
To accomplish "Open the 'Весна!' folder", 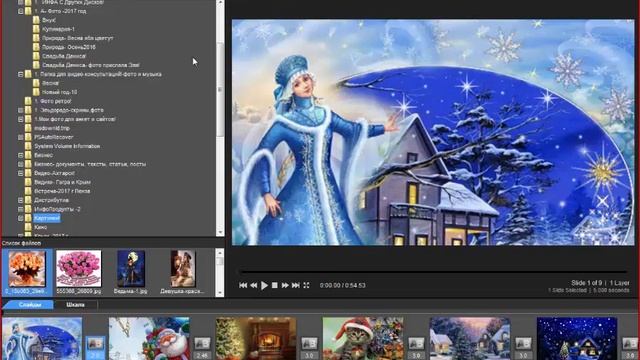I will click(x=50, y=83).
